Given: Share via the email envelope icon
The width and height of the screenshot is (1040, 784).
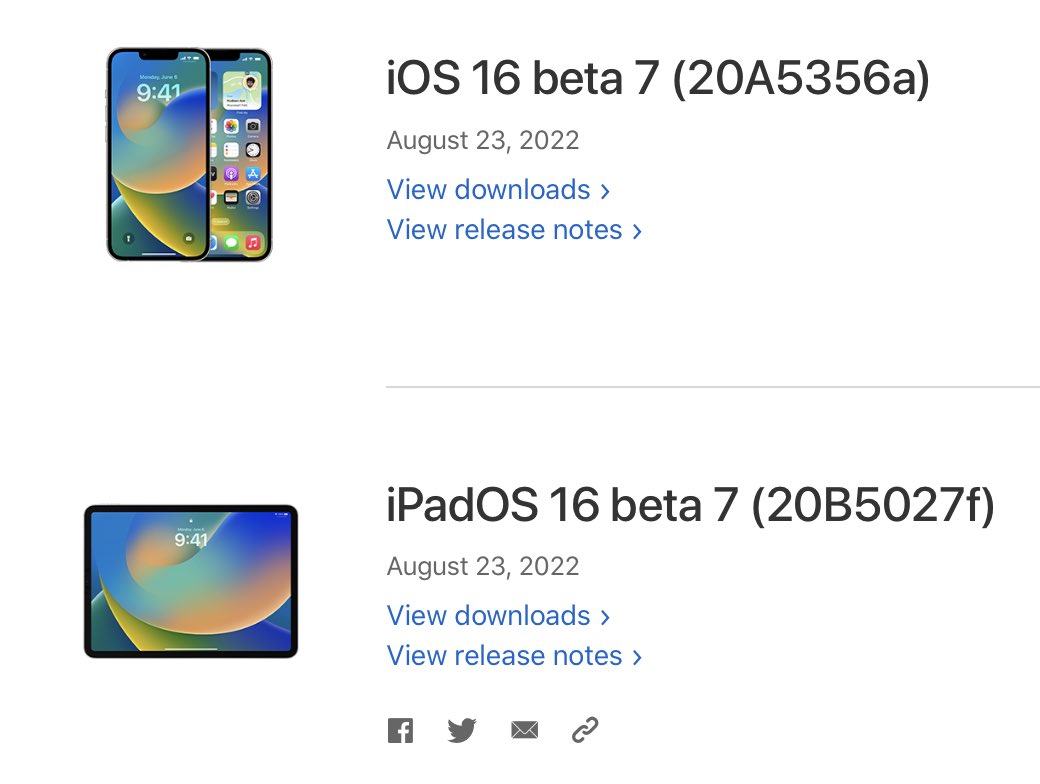Looking at the screenshot, I should click(x=524, y=731).
